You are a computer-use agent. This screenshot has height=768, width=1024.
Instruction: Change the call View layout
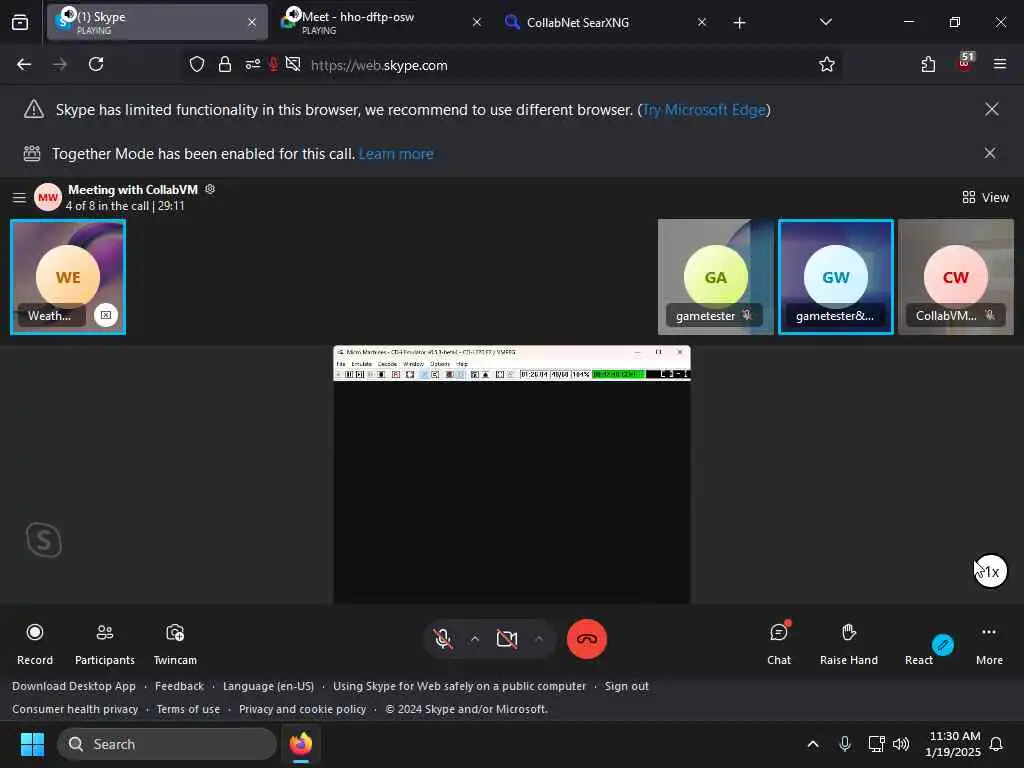coord(985,197)
